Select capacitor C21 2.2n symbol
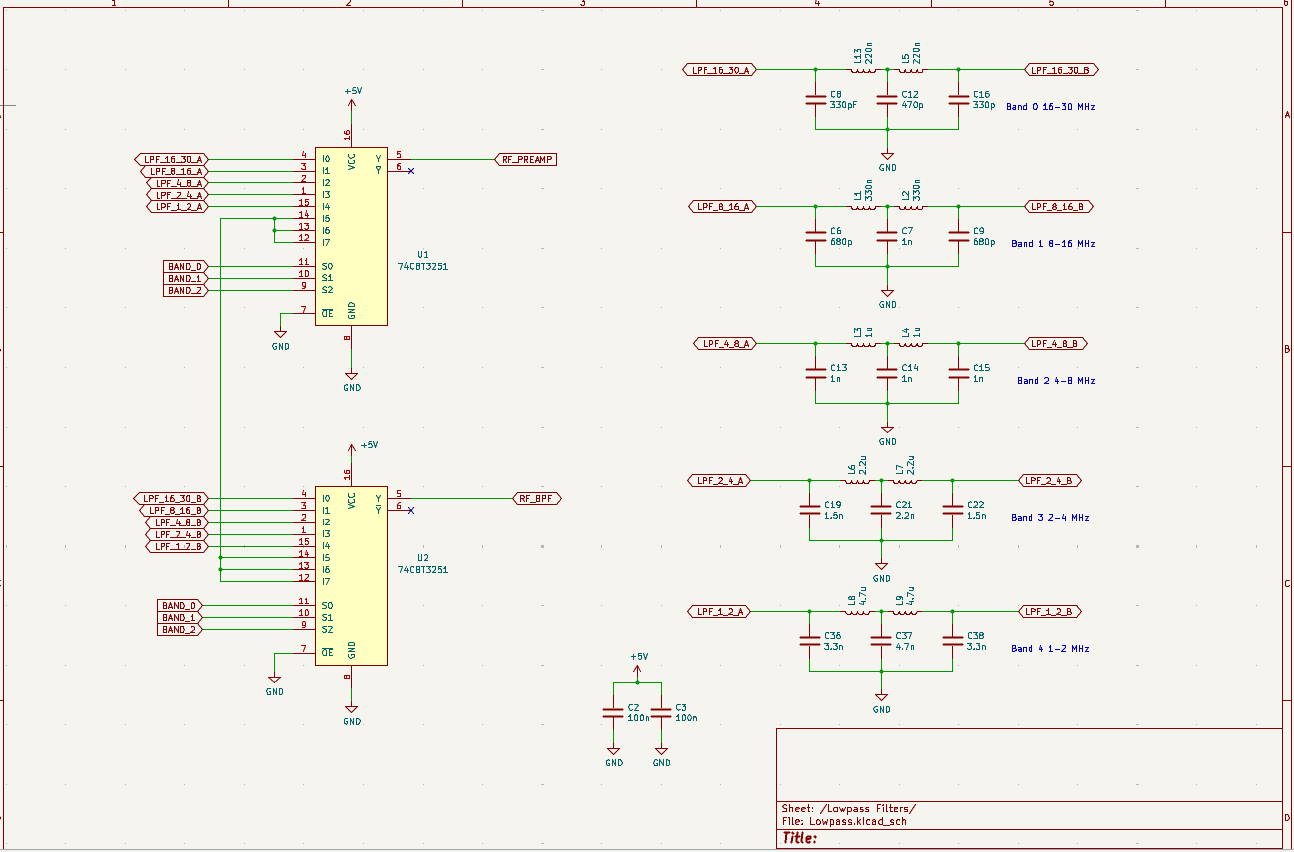Viewport: 1294px width, 852px height. (881, 510)
